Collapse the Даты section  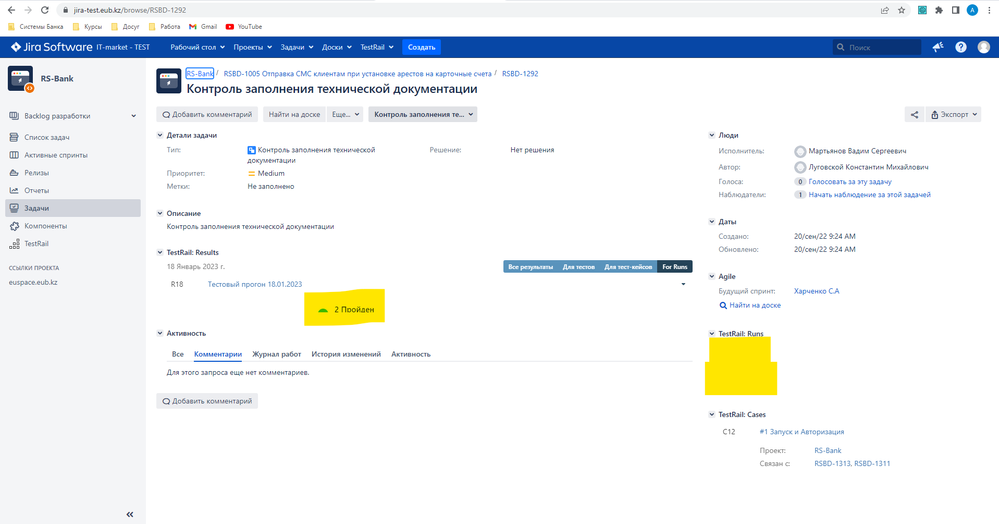tap(712, 222)
